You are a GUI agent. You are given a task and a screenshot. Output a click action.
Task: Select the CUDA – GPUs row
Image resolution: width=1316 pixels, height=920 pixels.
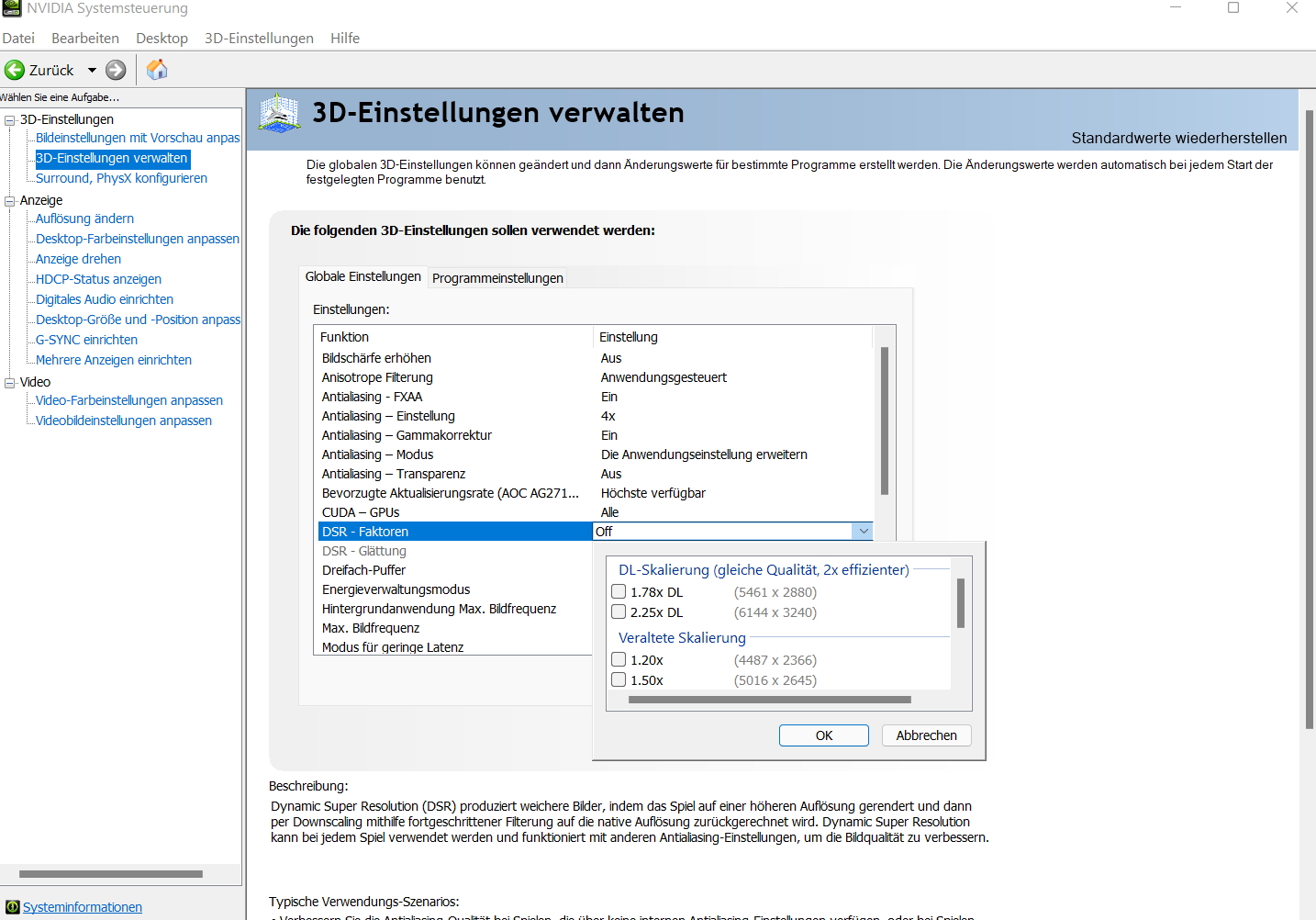pos(595,512)
